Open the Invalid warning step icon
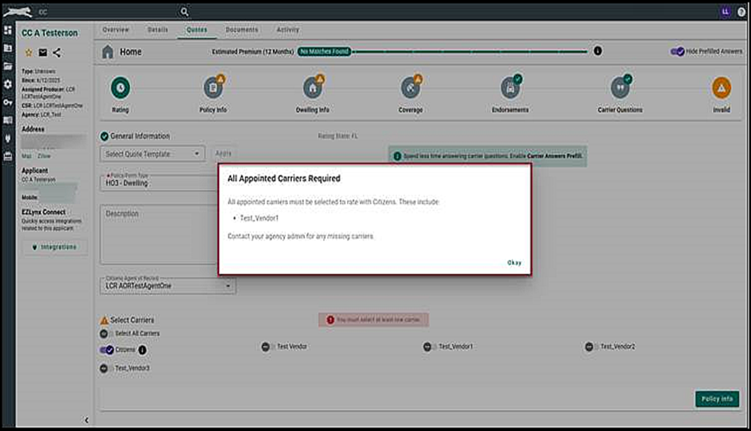Viewport: 751px width, 431px height. click(721, 88)
